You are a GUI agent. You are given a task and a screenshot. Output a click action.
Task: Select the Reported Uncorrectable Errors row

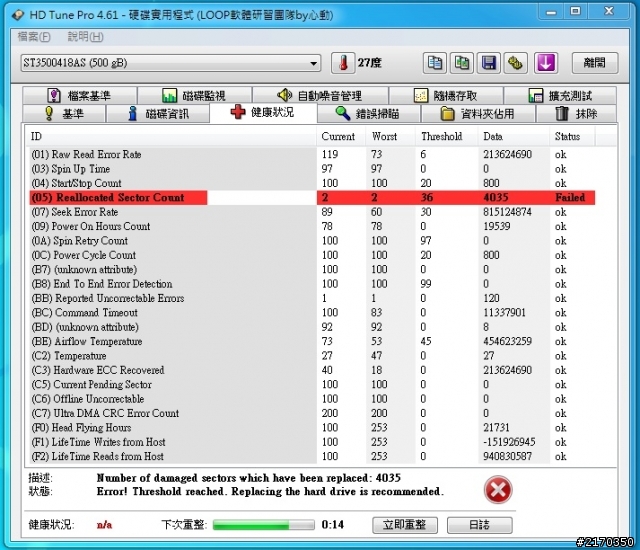pos(312,298)
